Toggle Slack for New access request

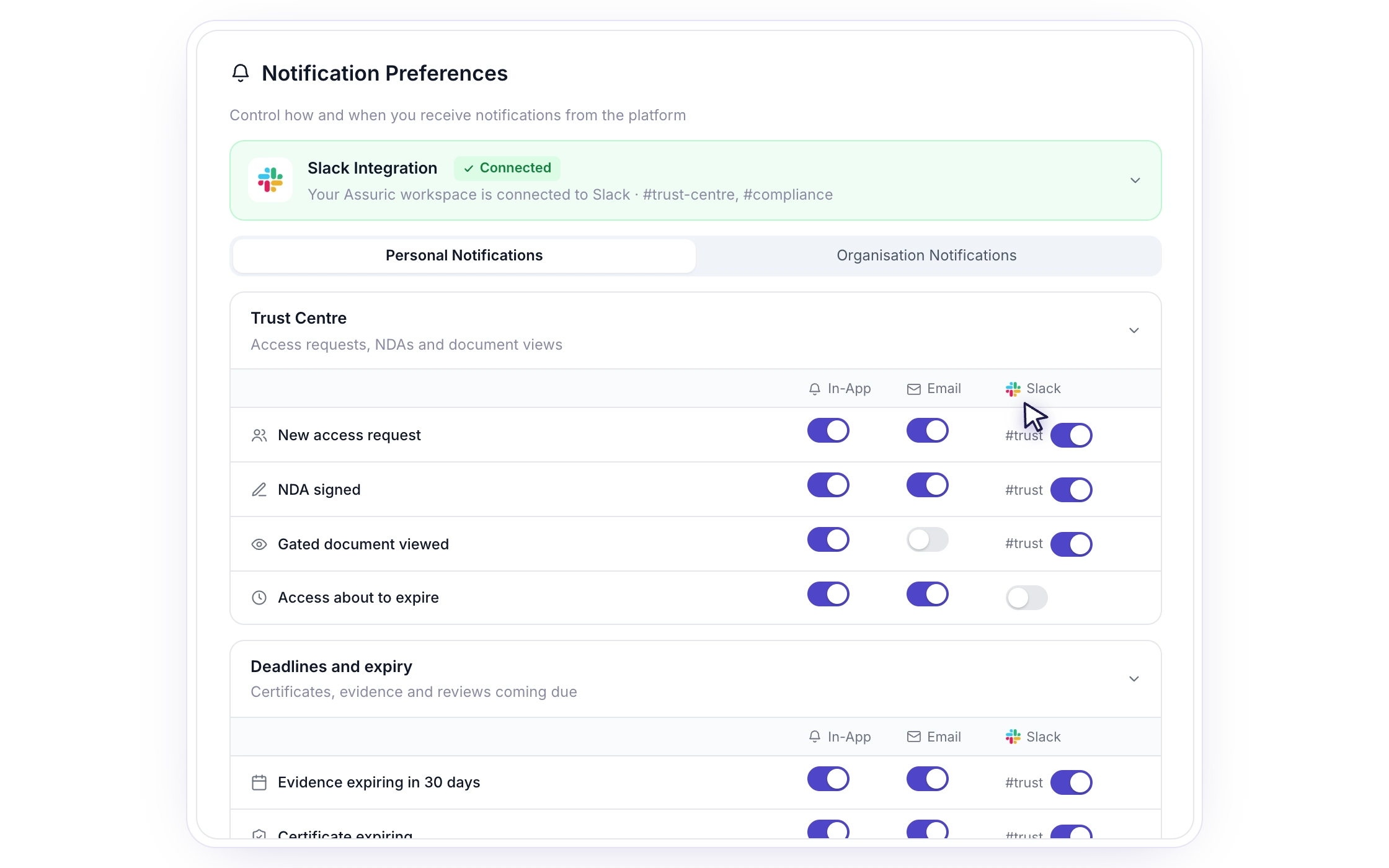tap(1072, 435)
